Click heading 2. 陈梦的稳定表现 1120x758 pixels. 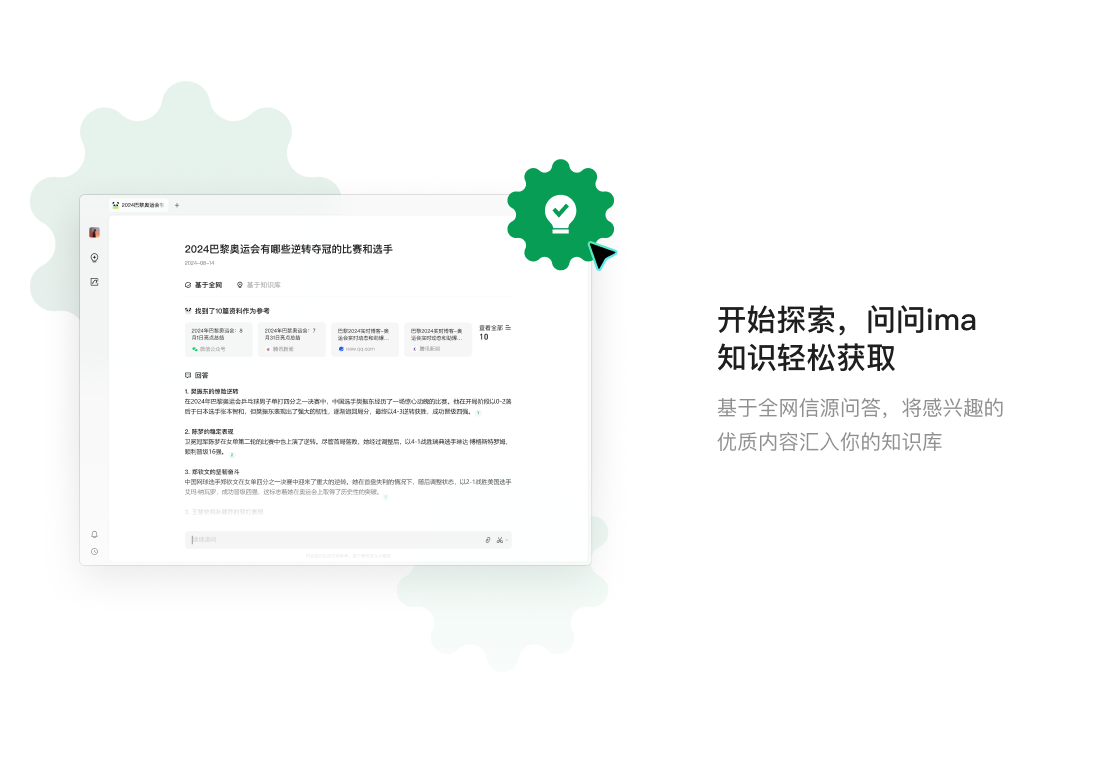point(209,432)
